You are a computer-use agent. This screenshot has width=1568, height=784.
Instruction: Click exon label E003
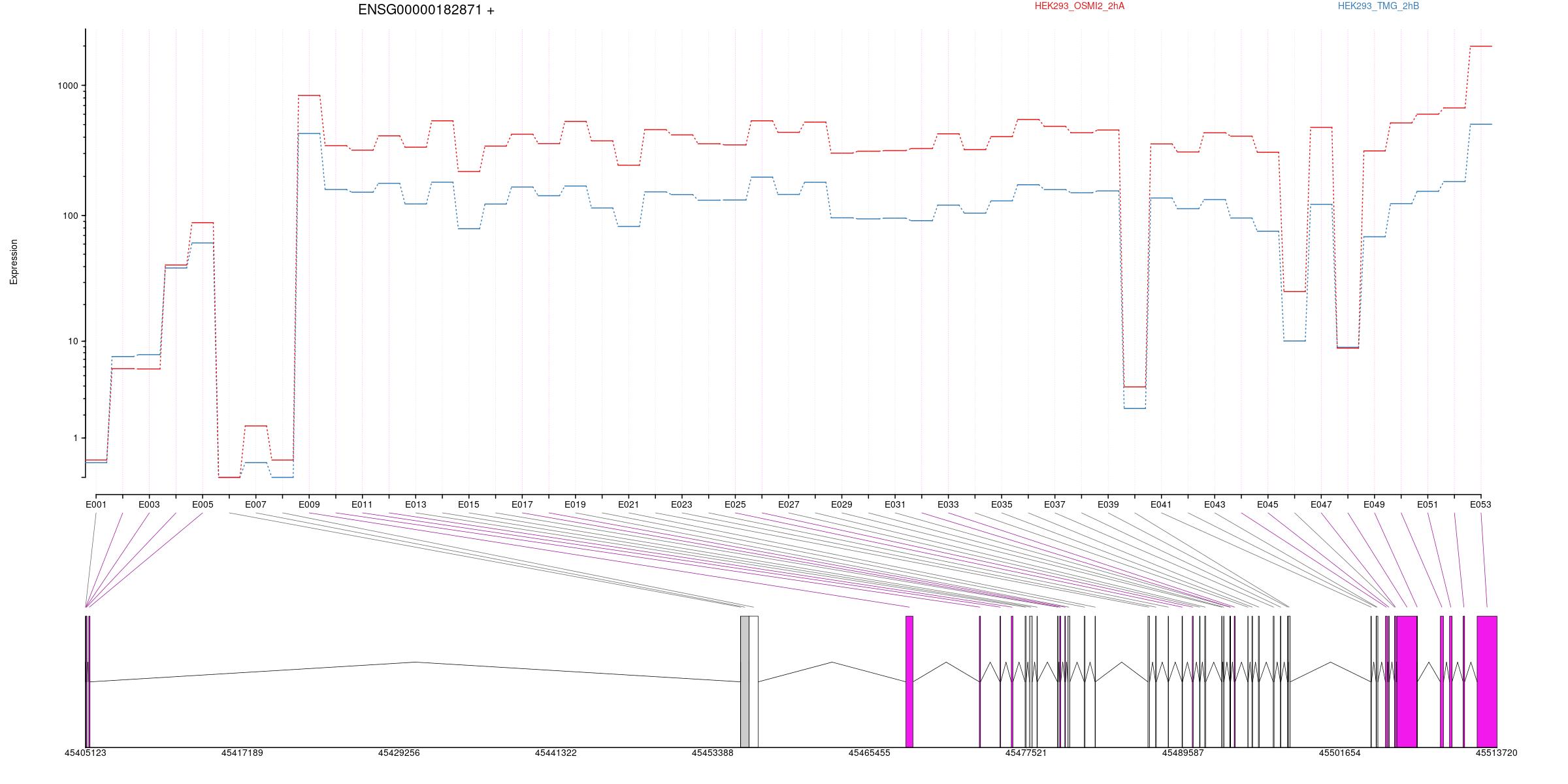pos(149,504)
